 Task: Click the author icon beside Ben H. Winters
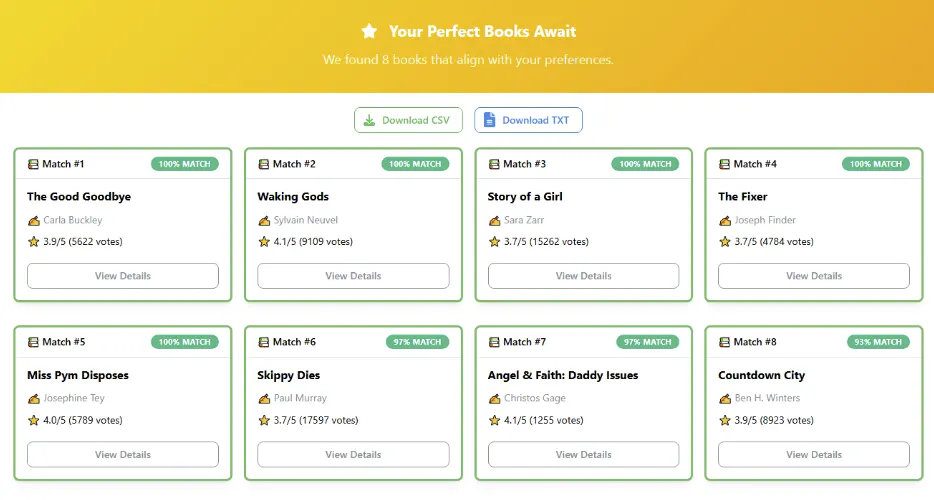pos(725,398)
